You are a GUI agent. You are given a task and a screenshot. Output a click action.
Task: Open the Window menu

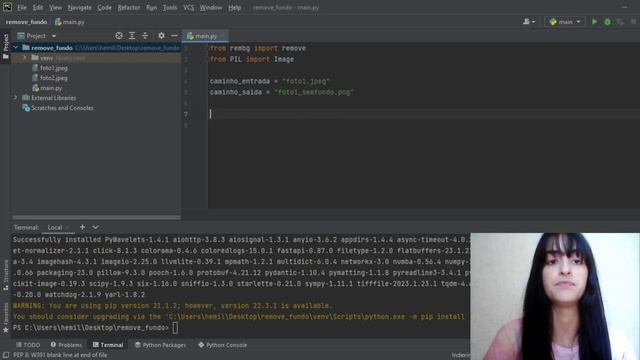211,7
